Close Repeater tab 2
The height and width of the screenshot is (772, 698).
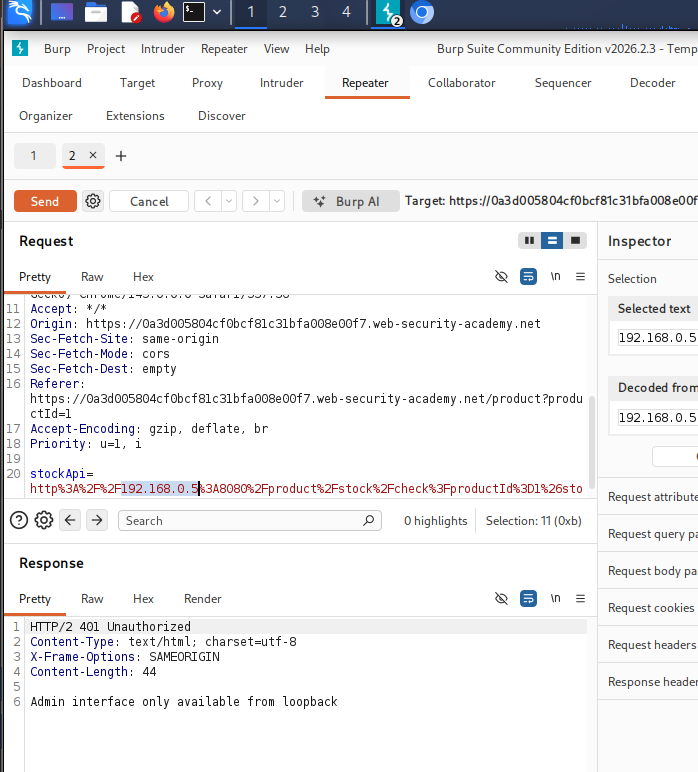pyautogui.click(x=93, y=155)
